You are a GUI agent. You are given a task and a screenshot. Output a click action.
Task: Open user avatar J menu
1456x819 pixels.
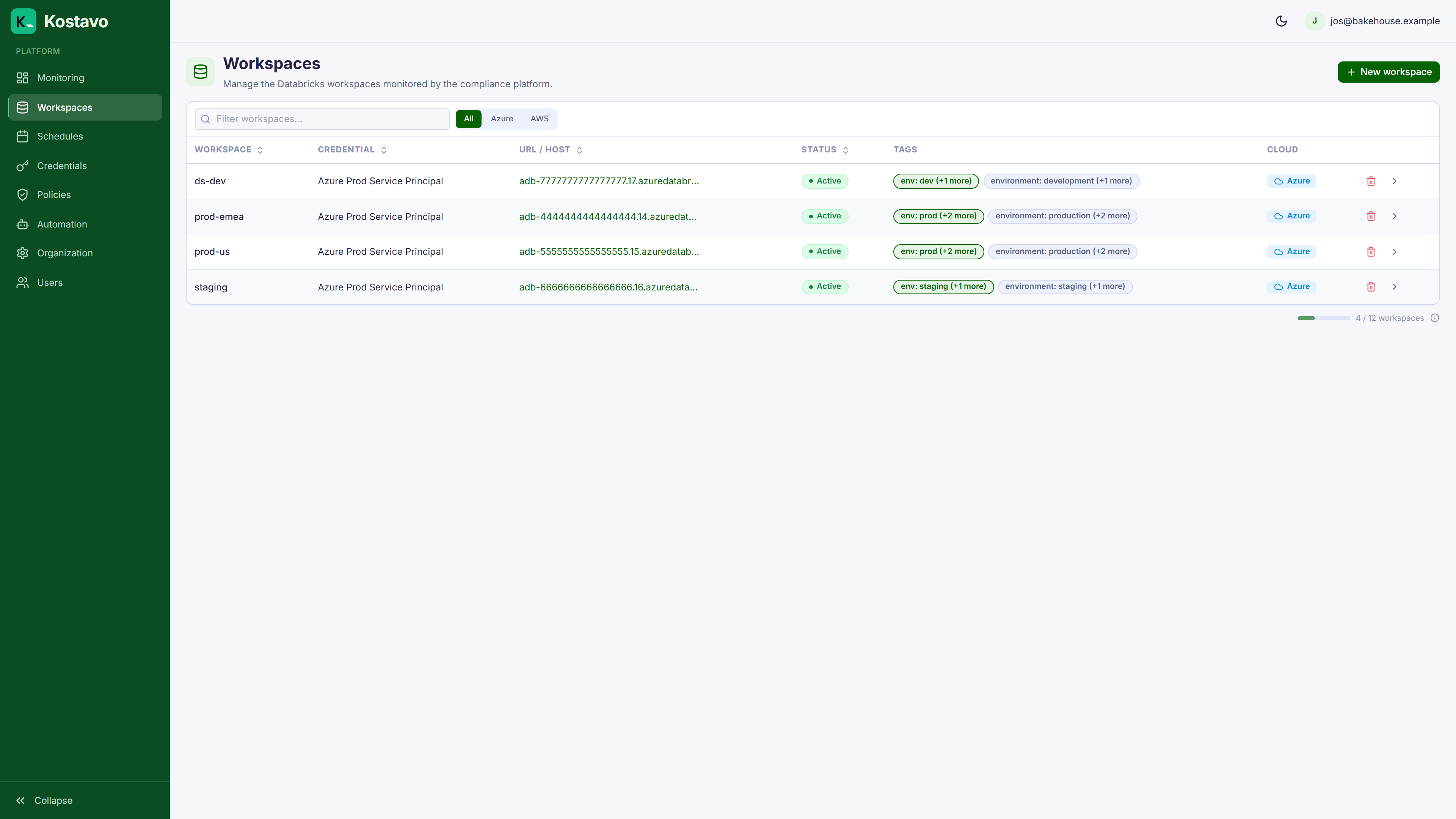[1314, 21]
